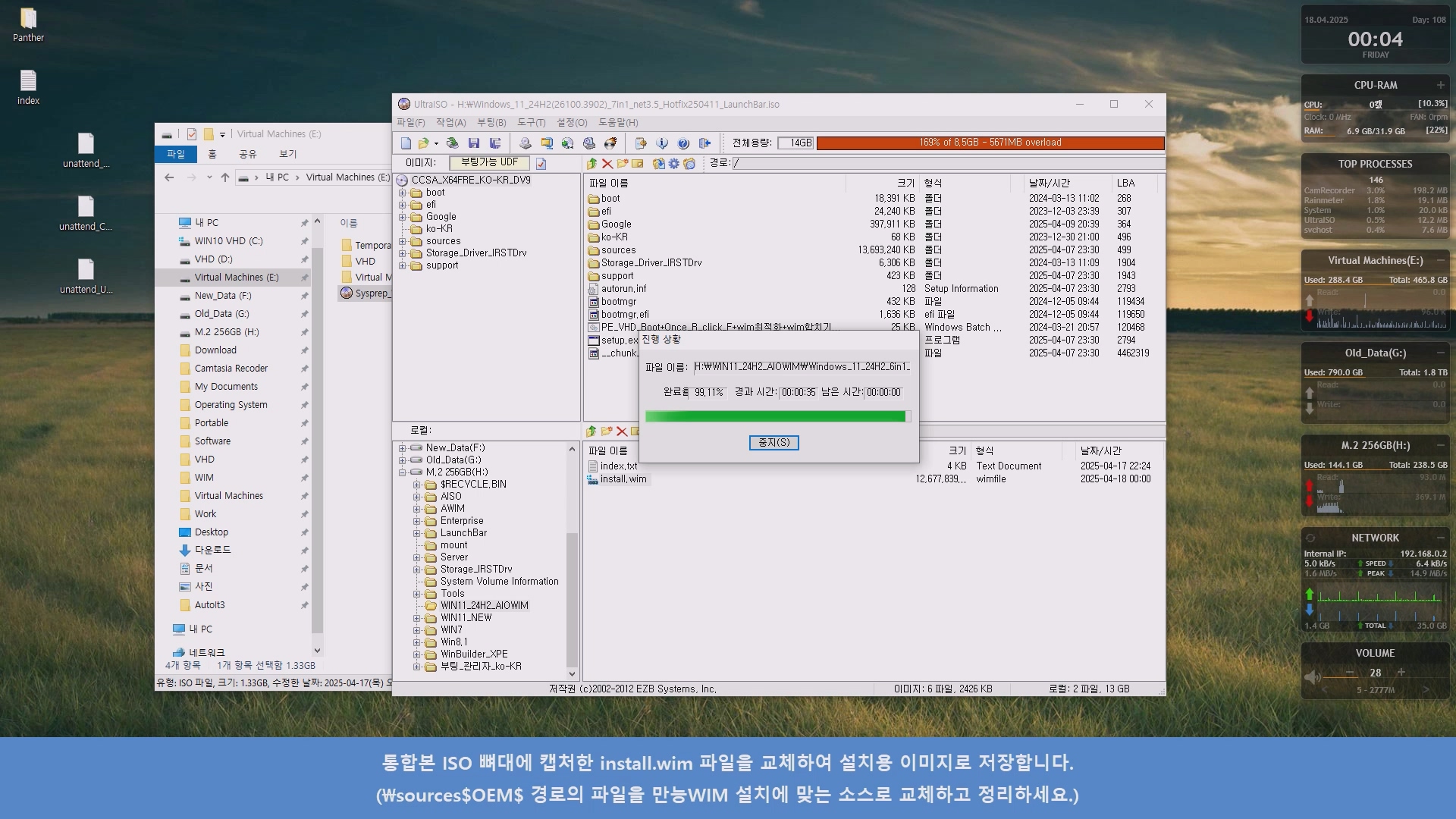Image resolution: width=1456 pixels, height=819 pixels.
Task: Click the Burn CD/DVD image flame icon
Action: (x=610, y=143)
